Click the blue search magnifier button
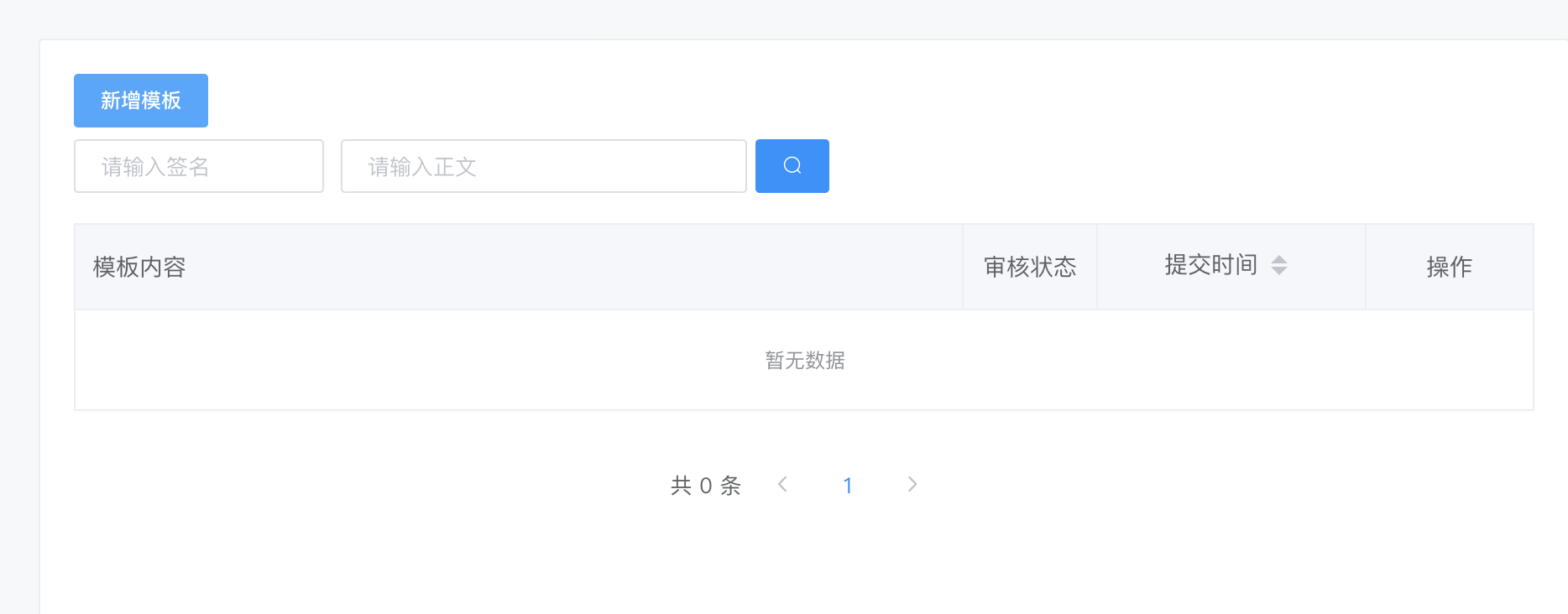Image resolution: width=1568 pixels, height=614 pixels. coord(792,166)
